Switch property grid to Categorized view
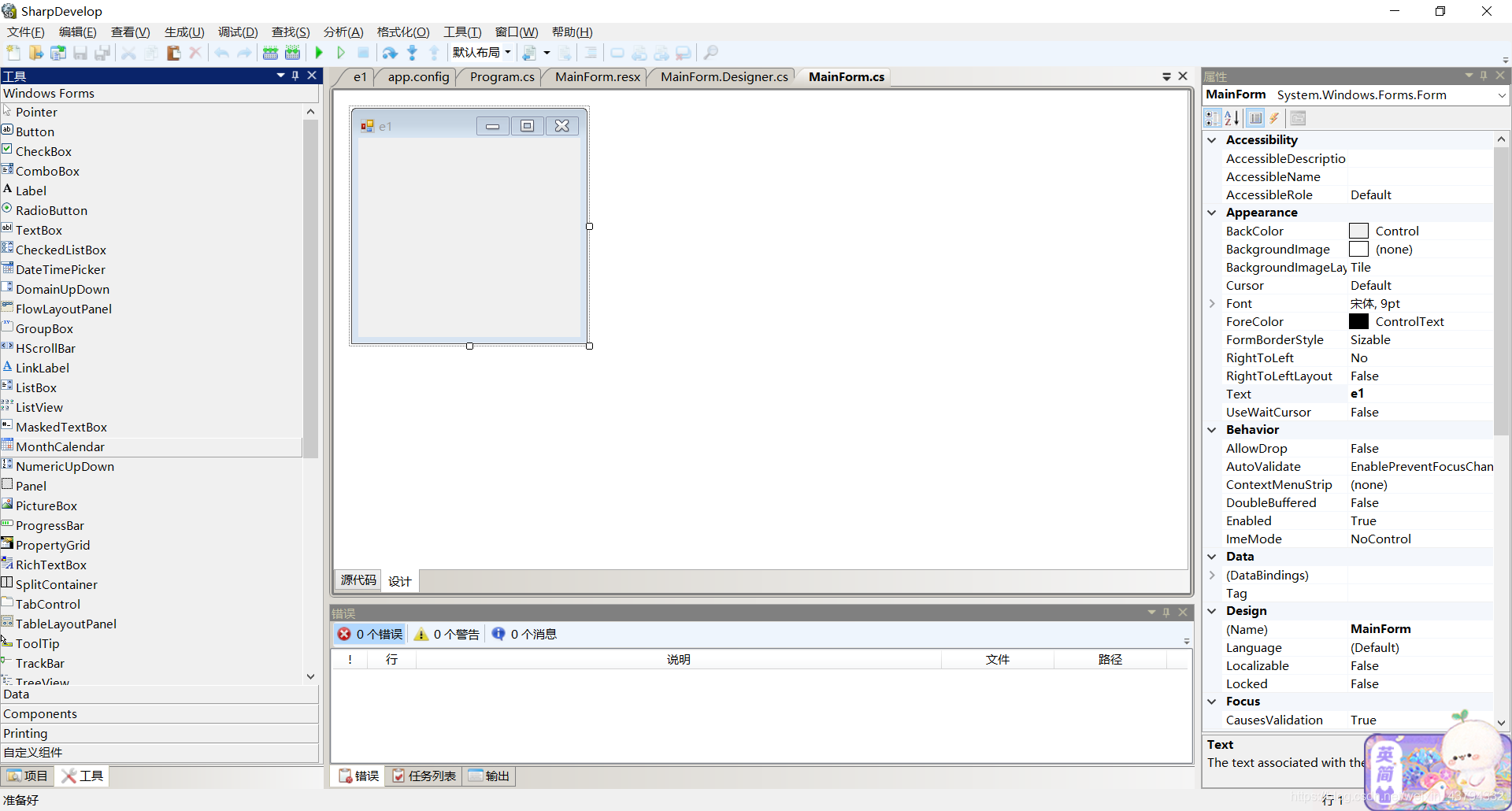 pyautogui.click(x=1213, y=118)
